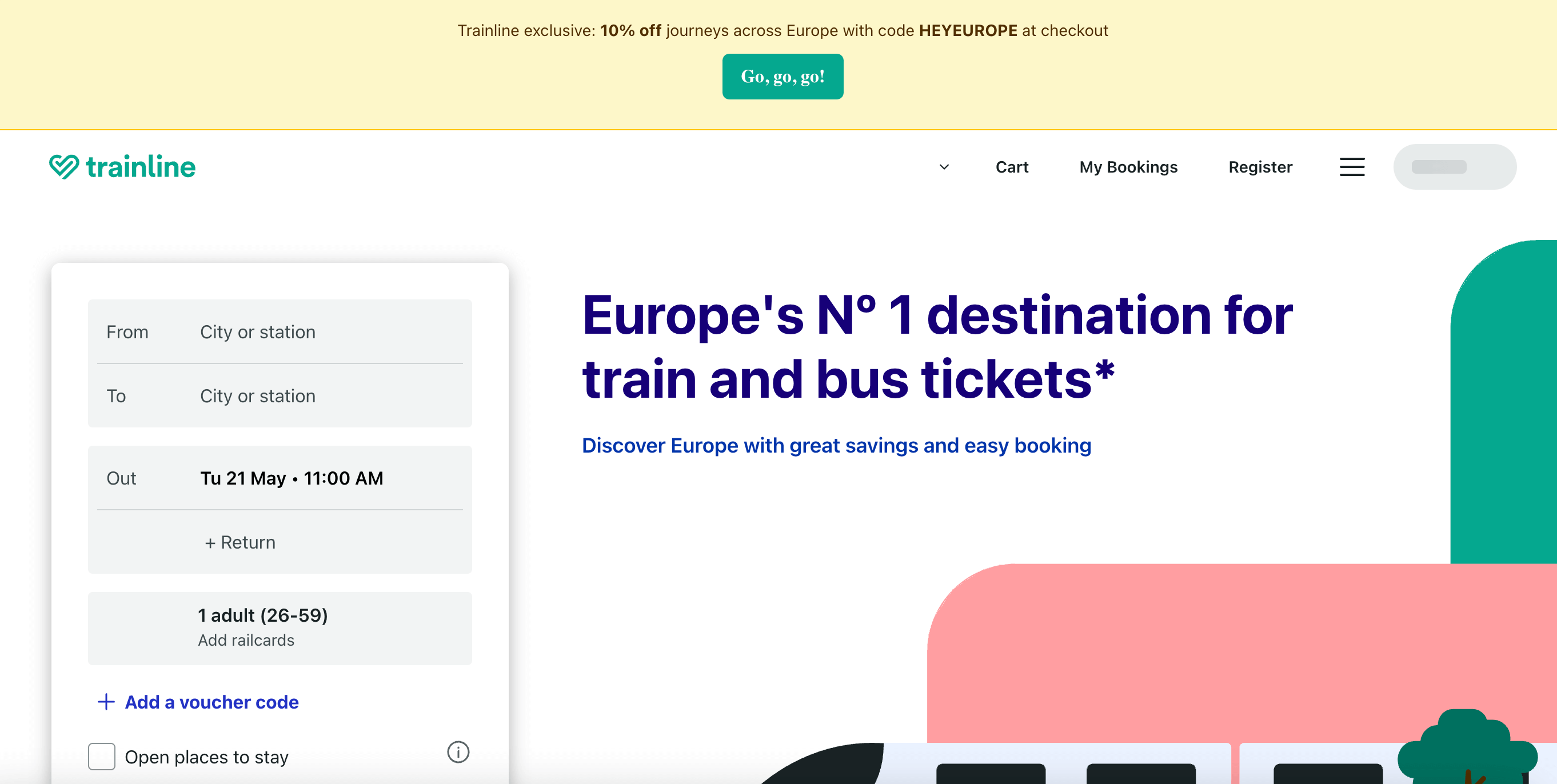Click the Go, go, go! button
Screen dimensions: 1557x784
(x=783, y=77)
